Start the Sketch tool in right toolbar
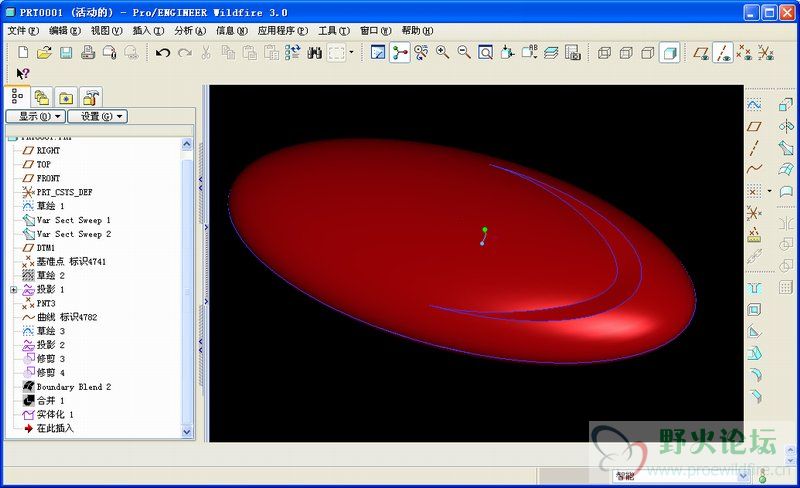This screenshot has width=800, height=488. (754, 105)
